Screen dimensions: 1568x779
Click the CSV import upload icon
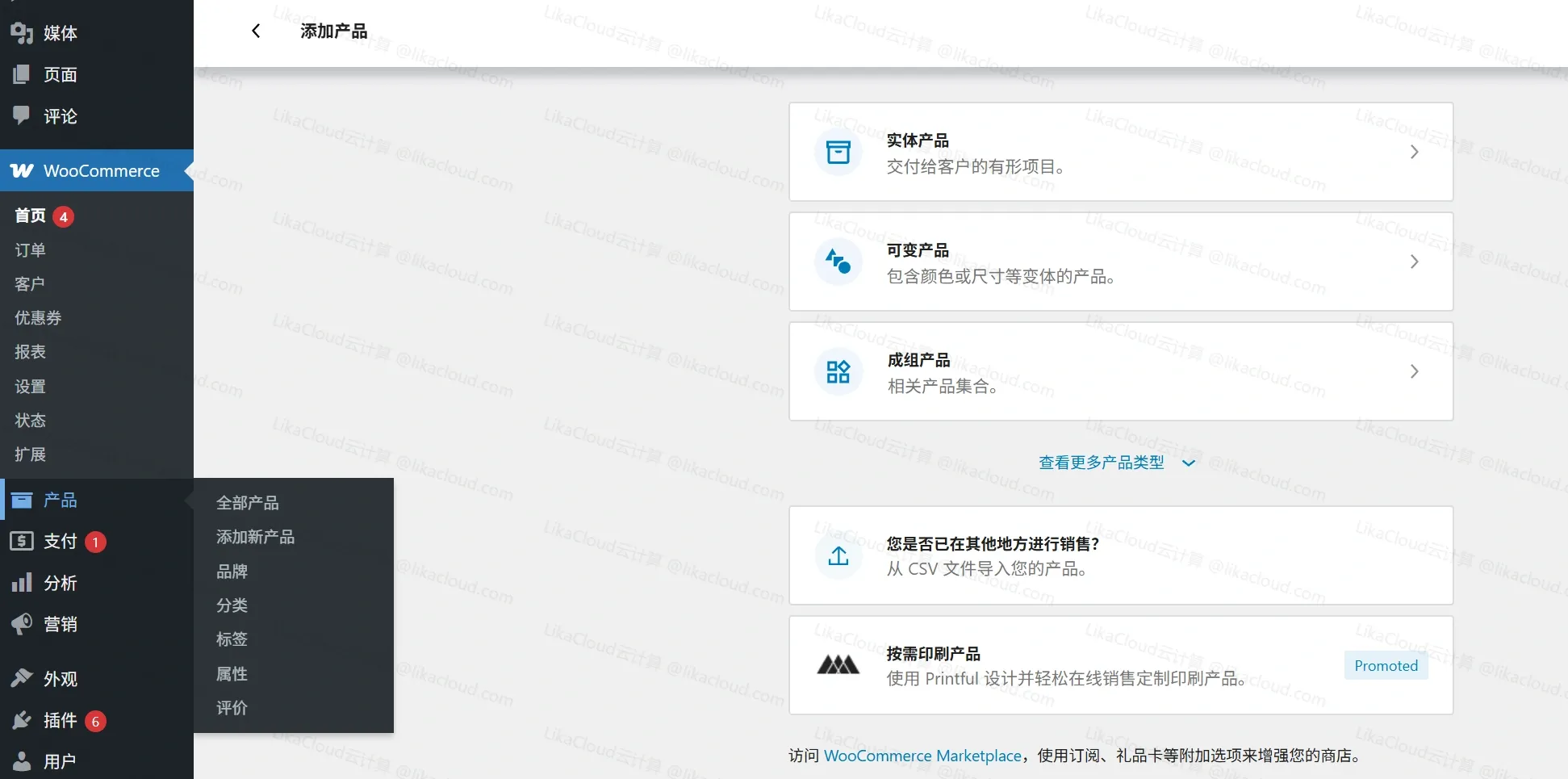coord(838,556)
